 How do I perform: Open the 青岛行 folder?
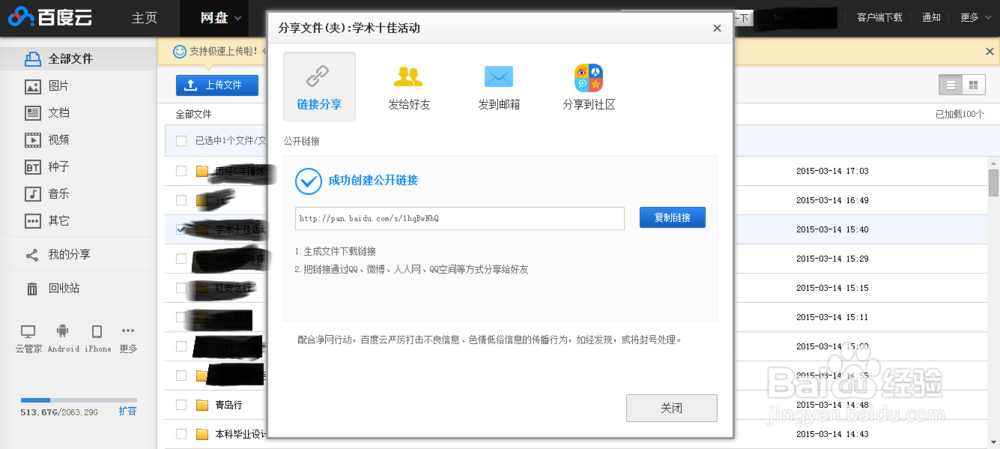228,405
